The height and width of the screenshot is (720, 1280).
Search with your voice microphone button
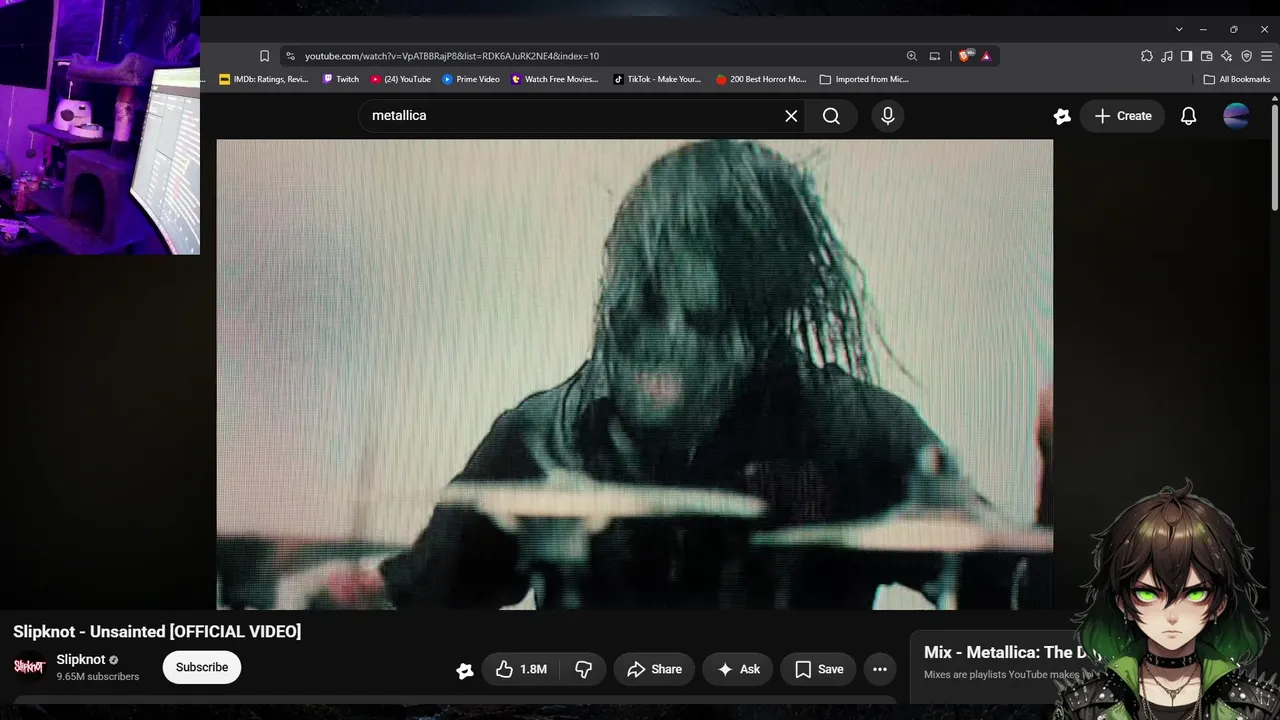point(887,116)
